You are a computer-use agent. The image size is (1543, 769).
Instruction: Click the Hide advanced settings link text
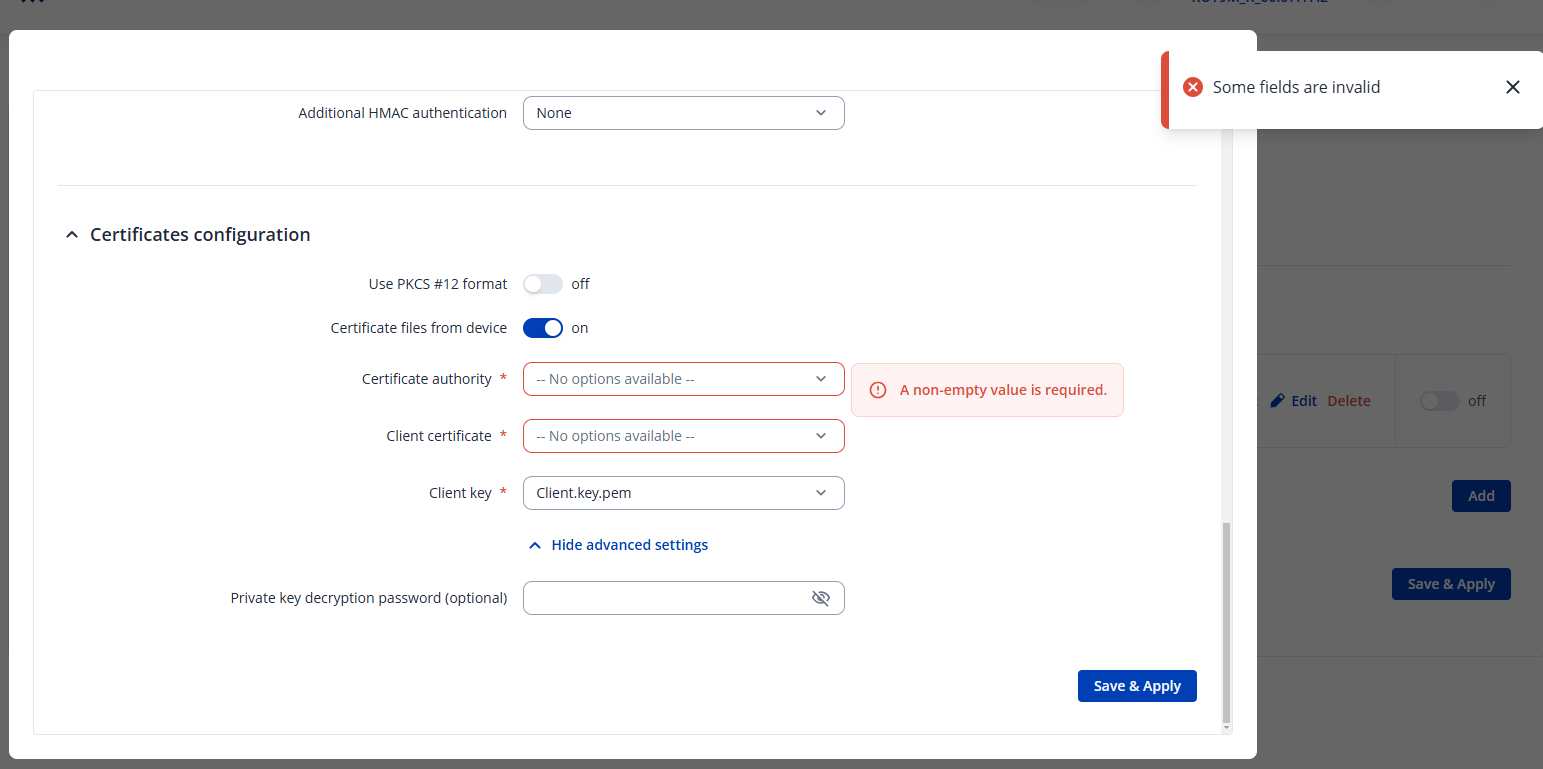(629, 545)
